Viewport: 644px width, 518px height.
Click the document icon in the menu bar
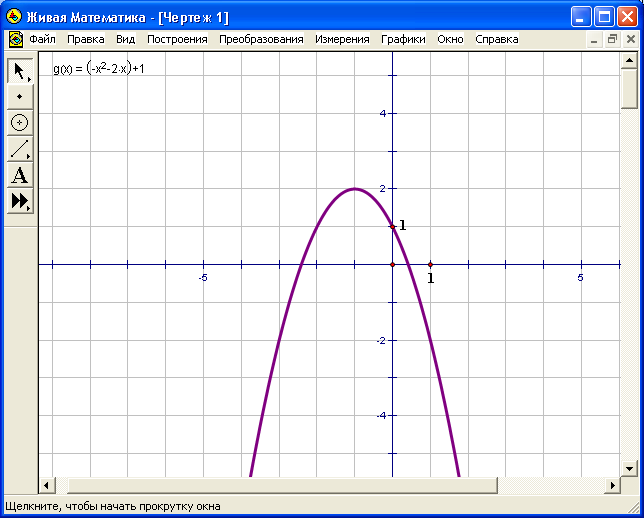pyautogui.click(x=16, y=39)
